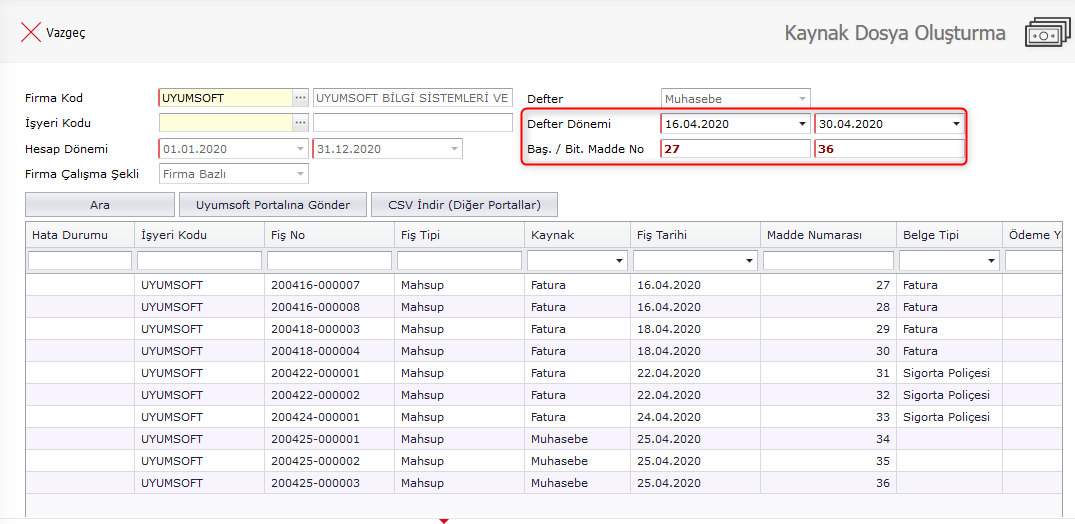
Task: Open Firma Kod lookup ellipsis button
Action: click(300, 98)
